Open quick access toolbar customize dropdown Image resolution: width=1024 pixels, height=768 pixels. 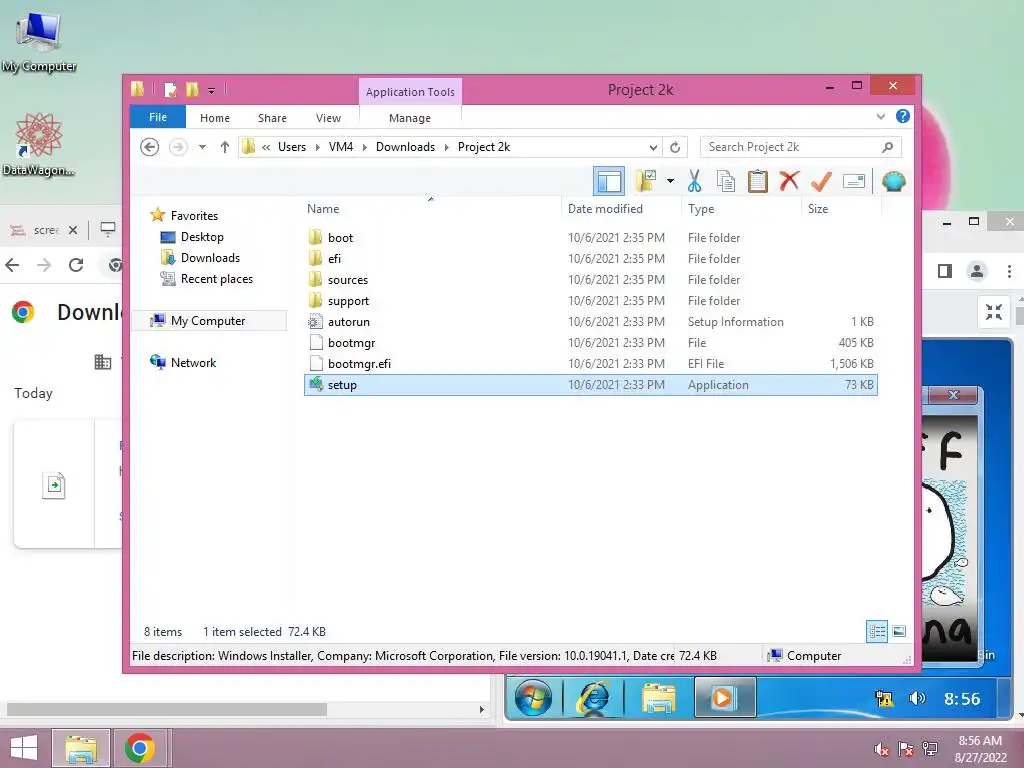coord(212,90)
